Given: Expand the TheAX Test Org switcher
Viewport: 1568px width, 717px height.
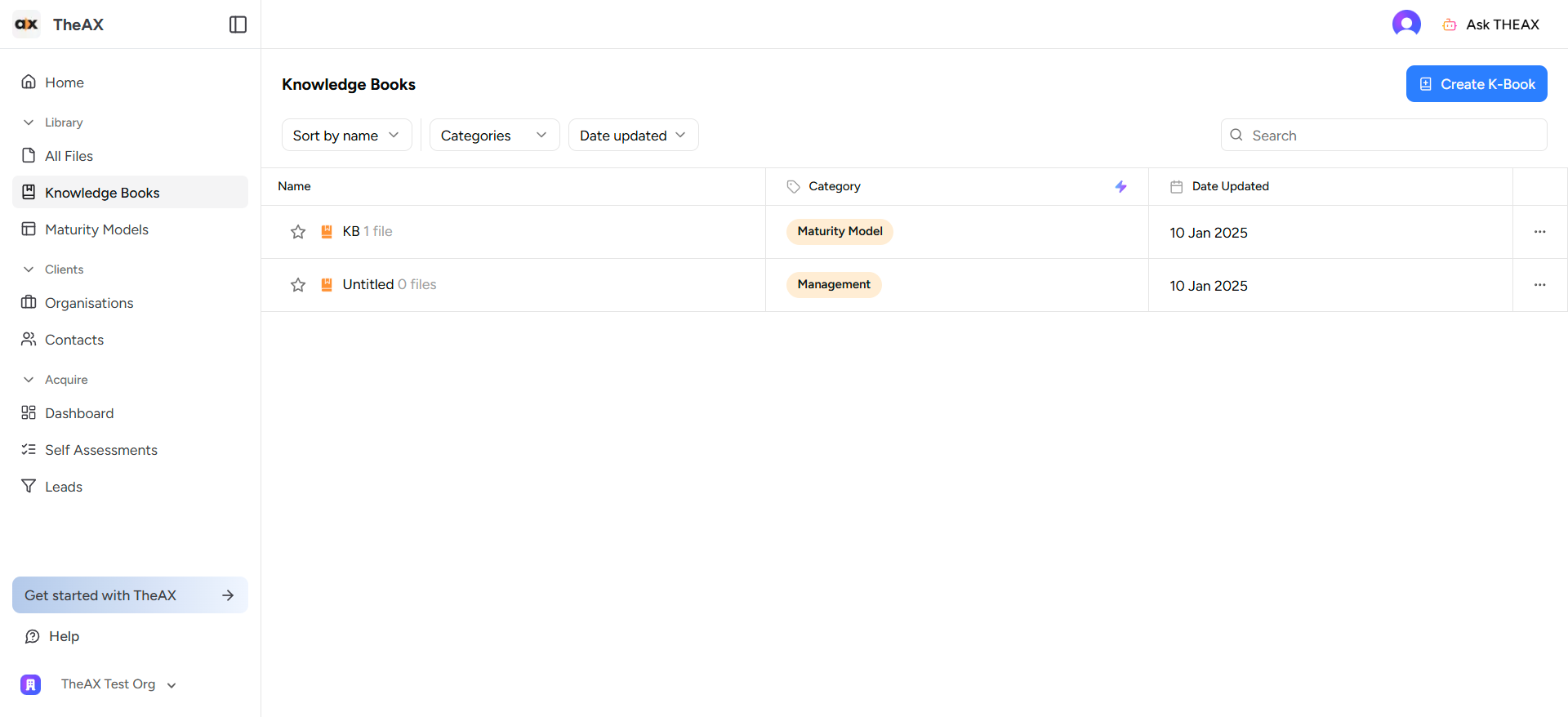Looking at the screenshot, I should (x=171, y=685).
